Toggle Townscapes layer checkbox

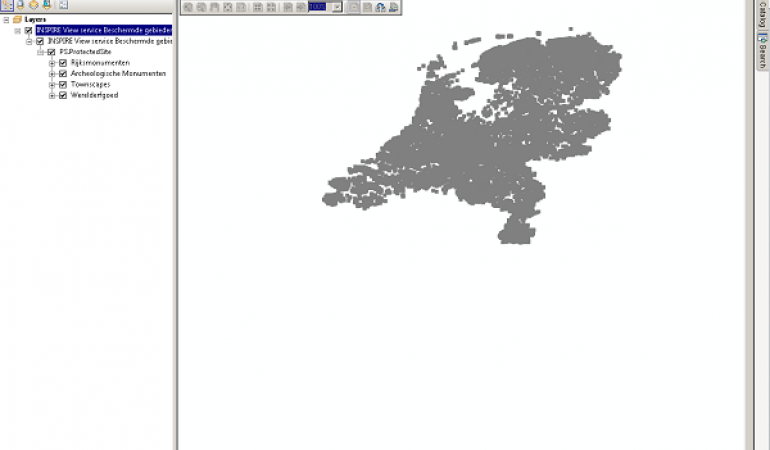pos(63,84)
